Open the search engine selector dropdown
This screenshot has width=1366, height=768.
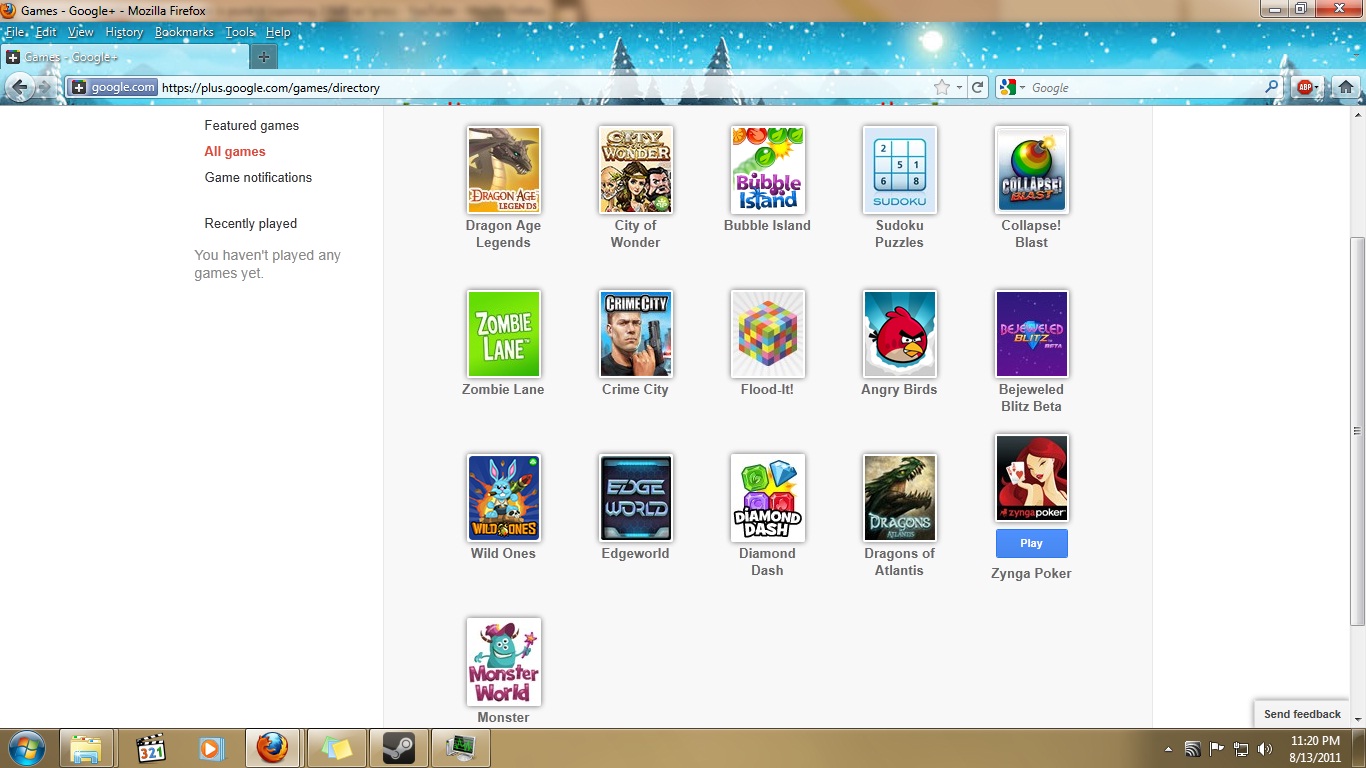[1012, 88]
